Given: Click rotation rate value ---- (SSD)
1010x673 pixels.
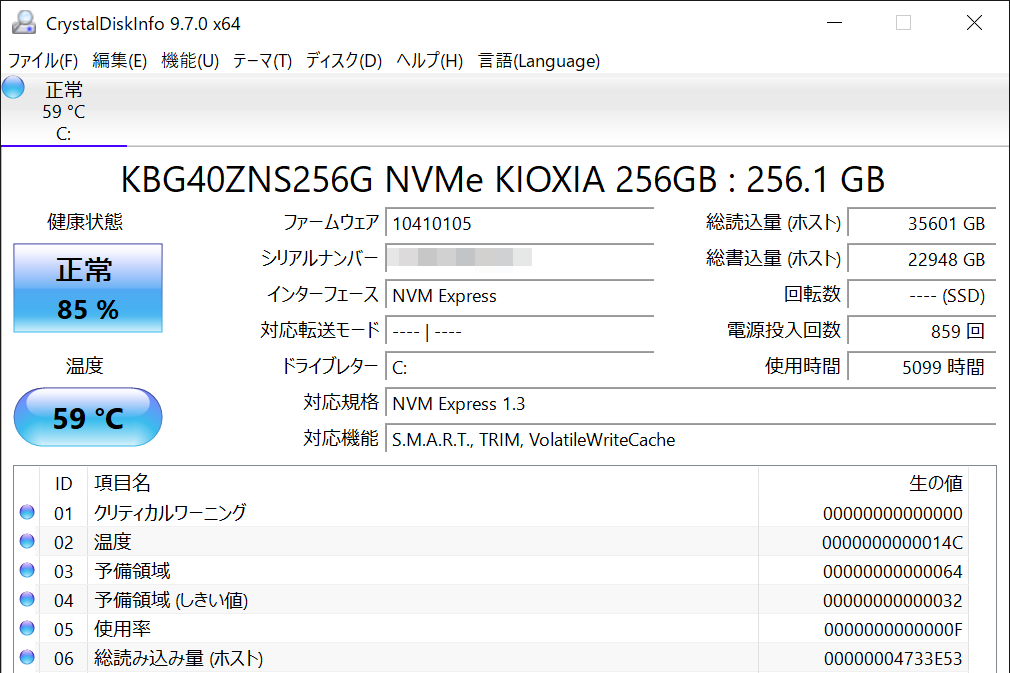Looking at the screenshot, I should (922, 296).
